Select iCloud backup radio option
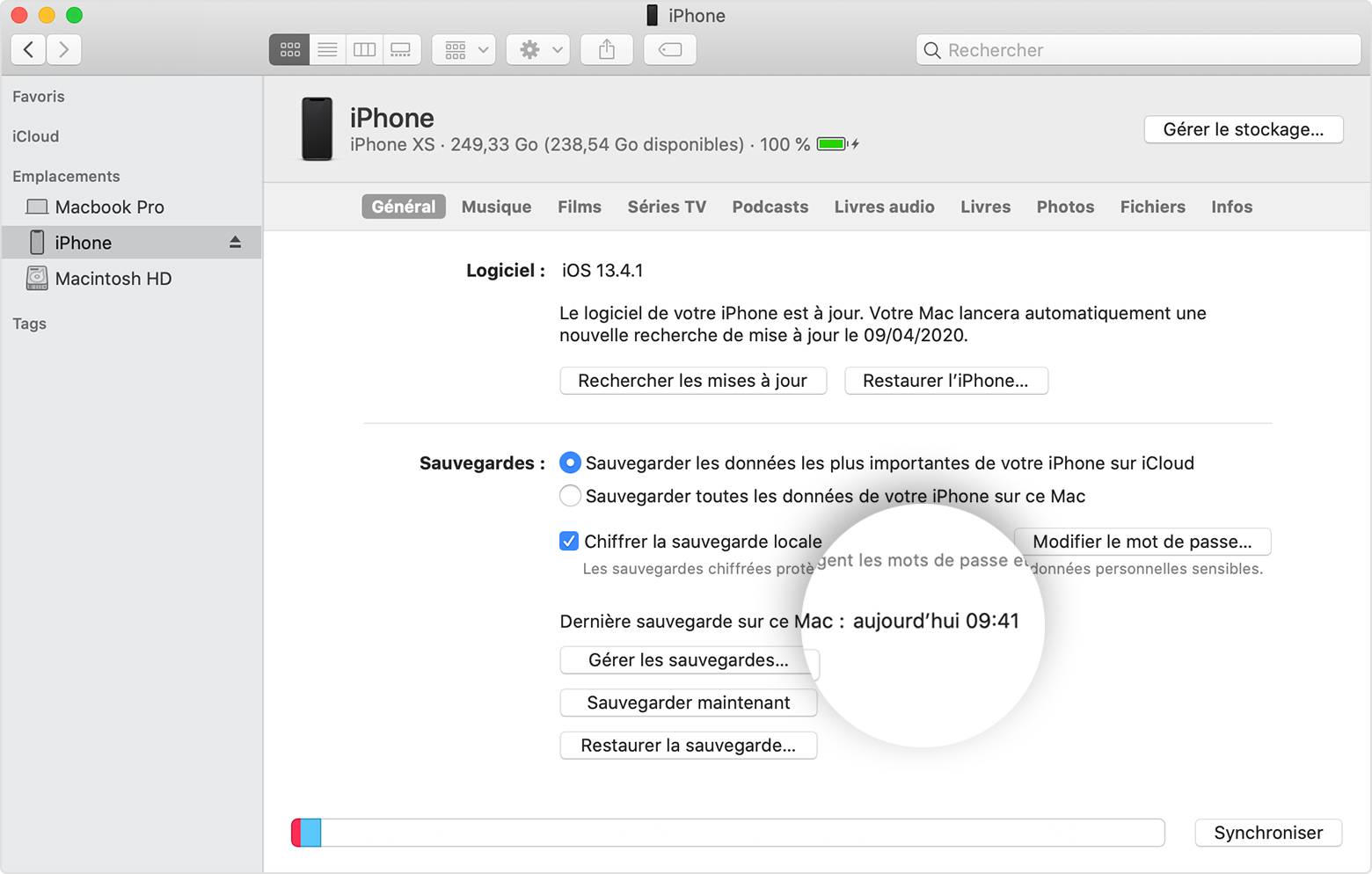The width and height of the screenshot is (1372, 874). (570, 462)
